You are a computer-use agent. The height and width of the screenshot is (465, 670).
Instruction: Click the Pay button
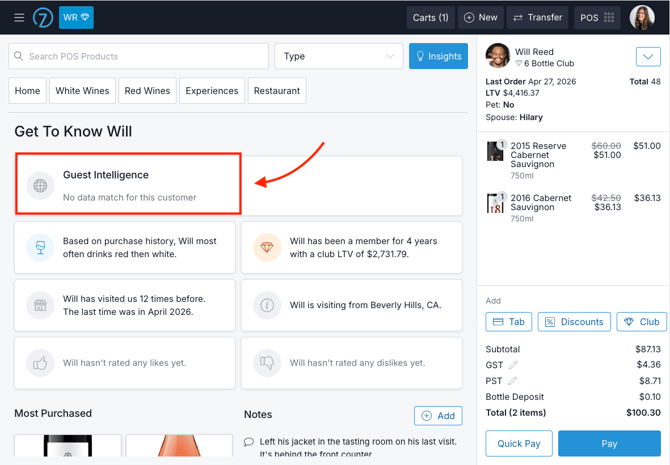pos(609,444)
